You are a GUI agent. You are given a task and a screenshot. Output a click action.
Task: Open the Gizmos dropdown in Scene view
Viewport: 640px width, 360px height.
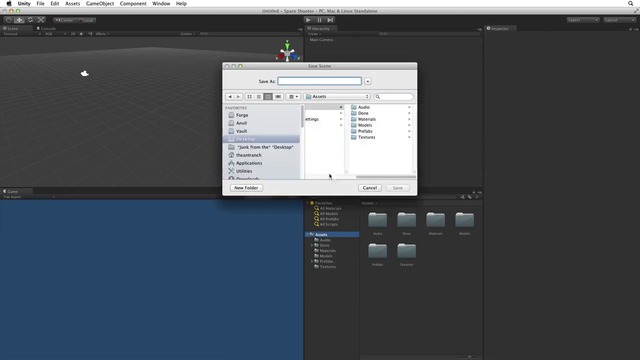pyautogui.click(x=187, y=34)
